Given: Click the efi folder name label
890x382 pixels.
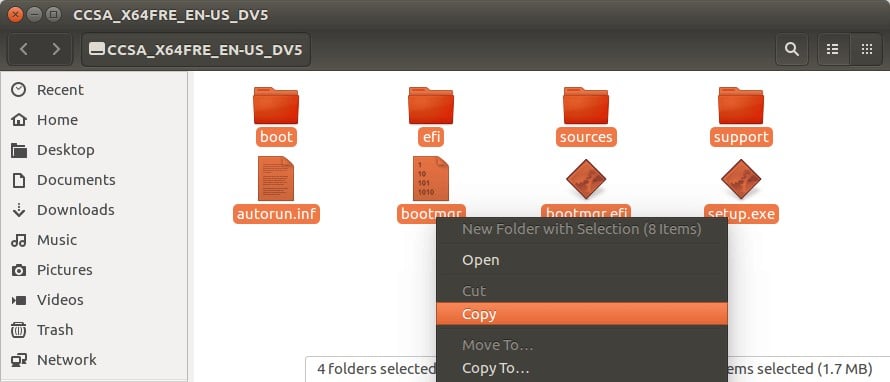Looking at the screenshot, I should point(431,137).
